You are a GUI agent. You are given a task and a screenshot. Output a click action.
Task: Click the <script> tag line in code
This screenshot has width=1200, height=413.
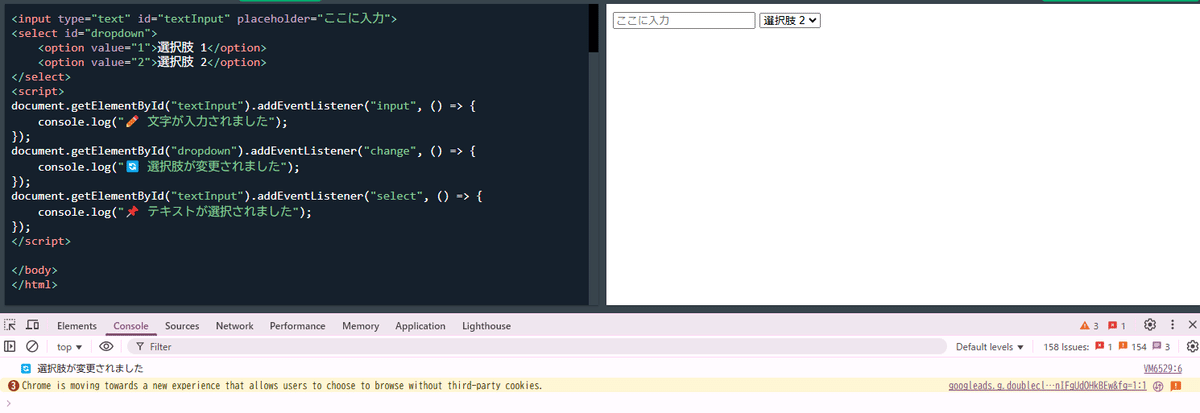[x=37, y=91]
